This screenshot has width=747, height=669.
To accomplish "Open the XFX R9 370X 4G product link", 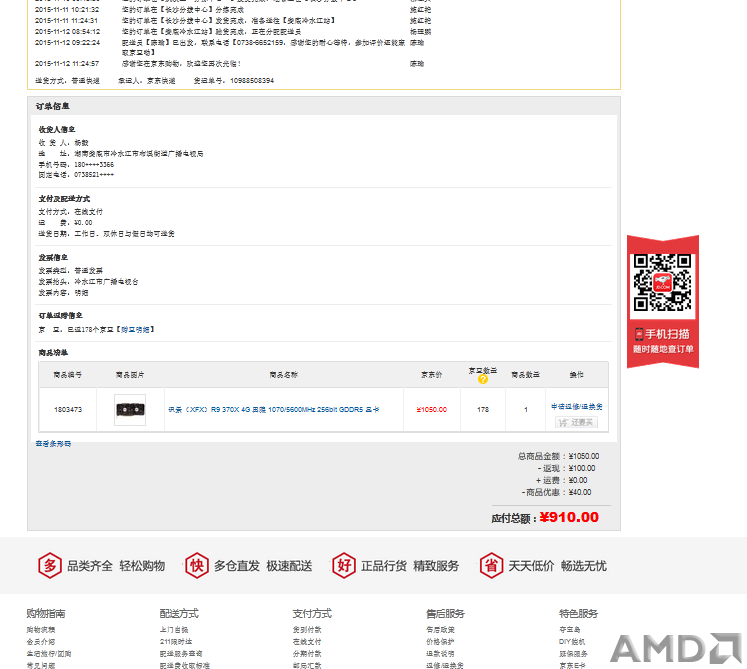I will tap(274, 409).
